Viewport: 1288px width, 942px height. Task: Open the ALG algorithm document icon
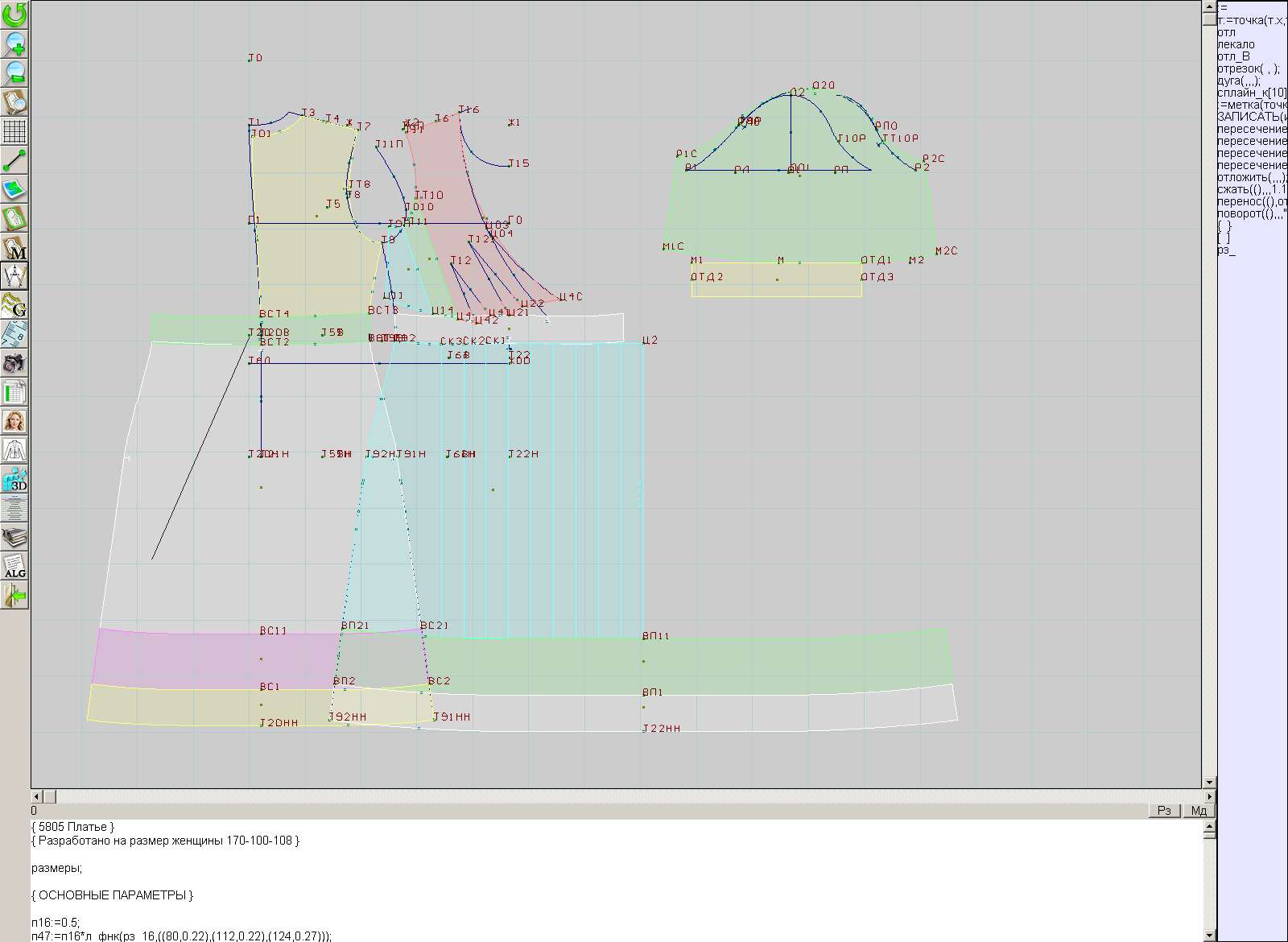pos(14,566)
